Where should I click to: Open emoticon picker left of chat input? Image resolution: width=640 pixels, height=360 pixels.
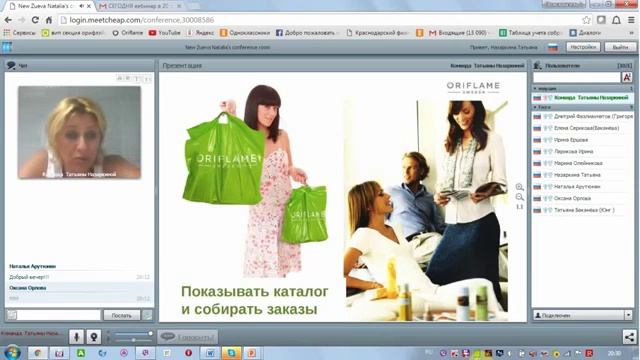point(12,315)
